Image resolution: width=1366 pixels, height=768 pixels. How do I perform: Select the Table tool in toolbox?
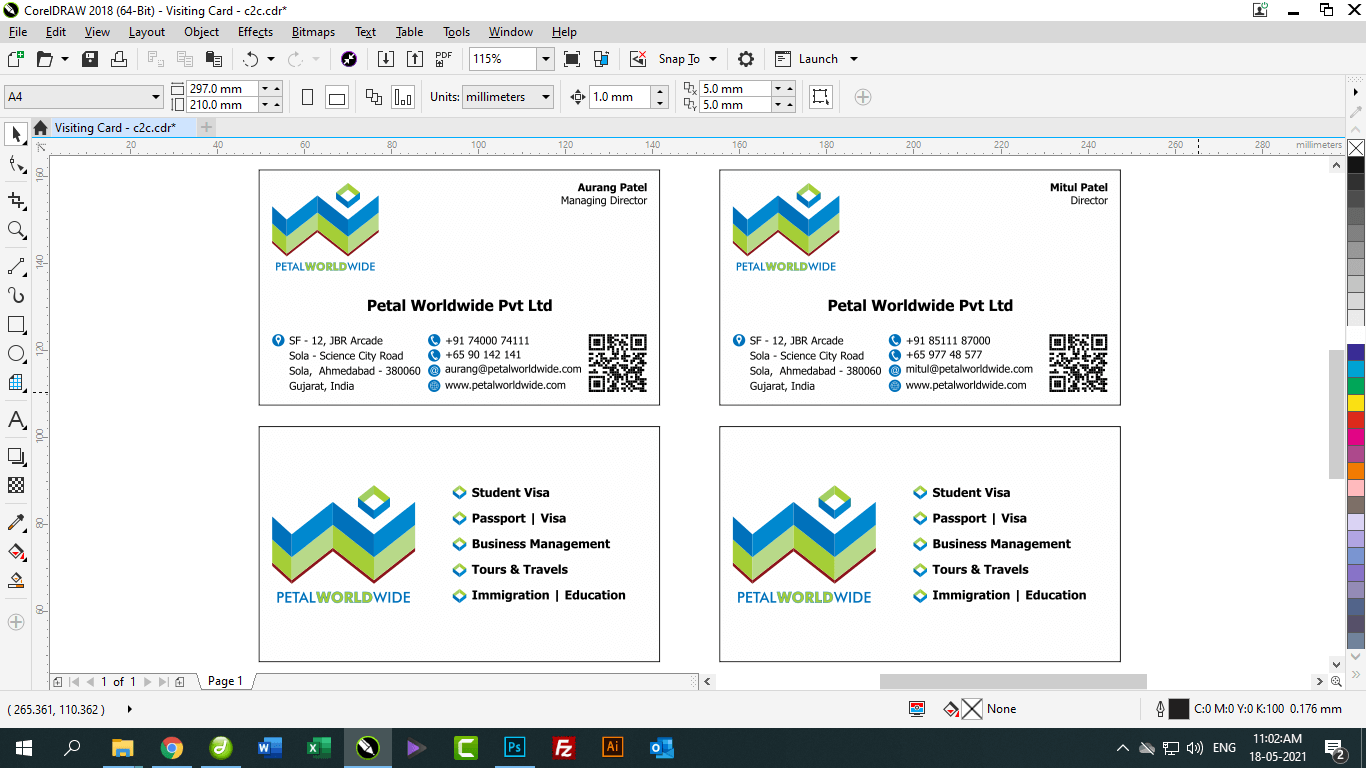16,383
